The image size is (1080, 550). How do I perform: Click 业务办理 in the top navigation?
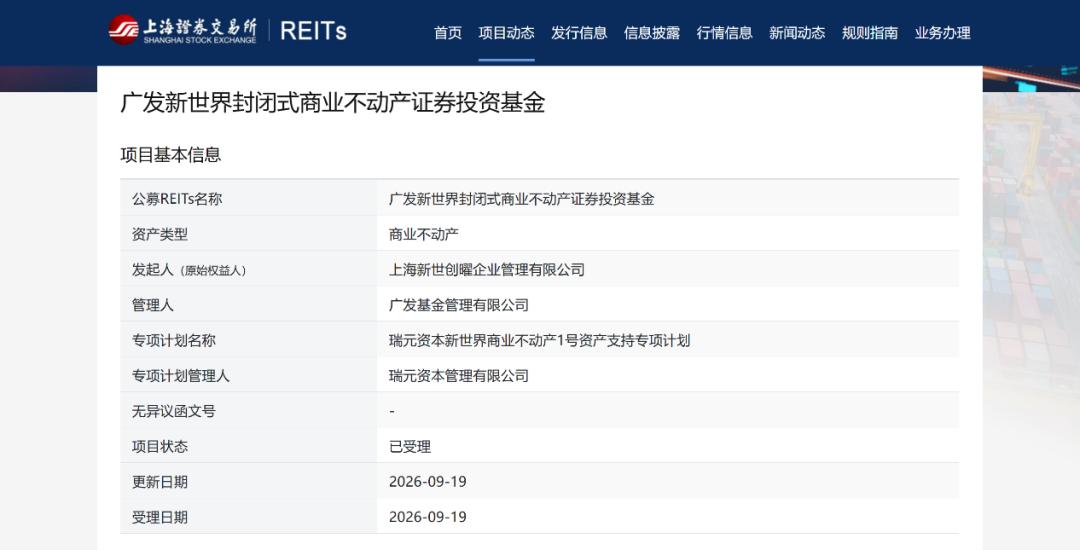pyautogui.click(x=942, y=32)
